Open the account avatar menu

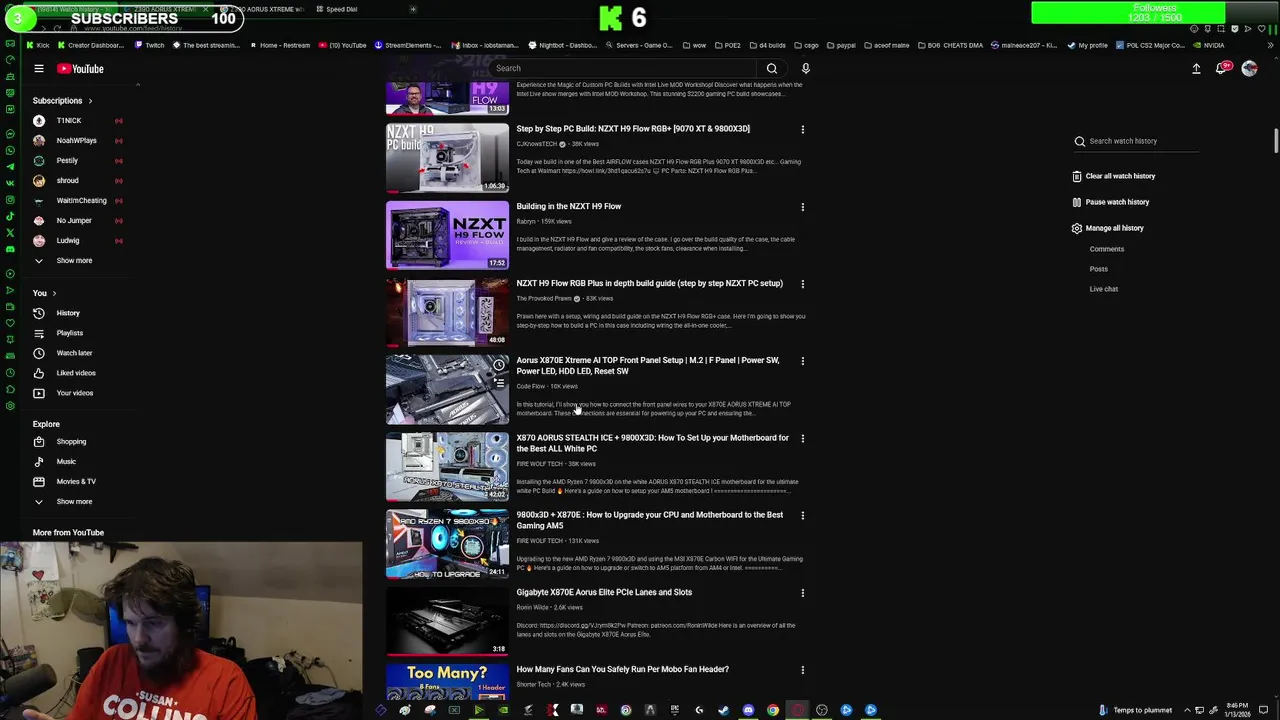click(1249, 69)
